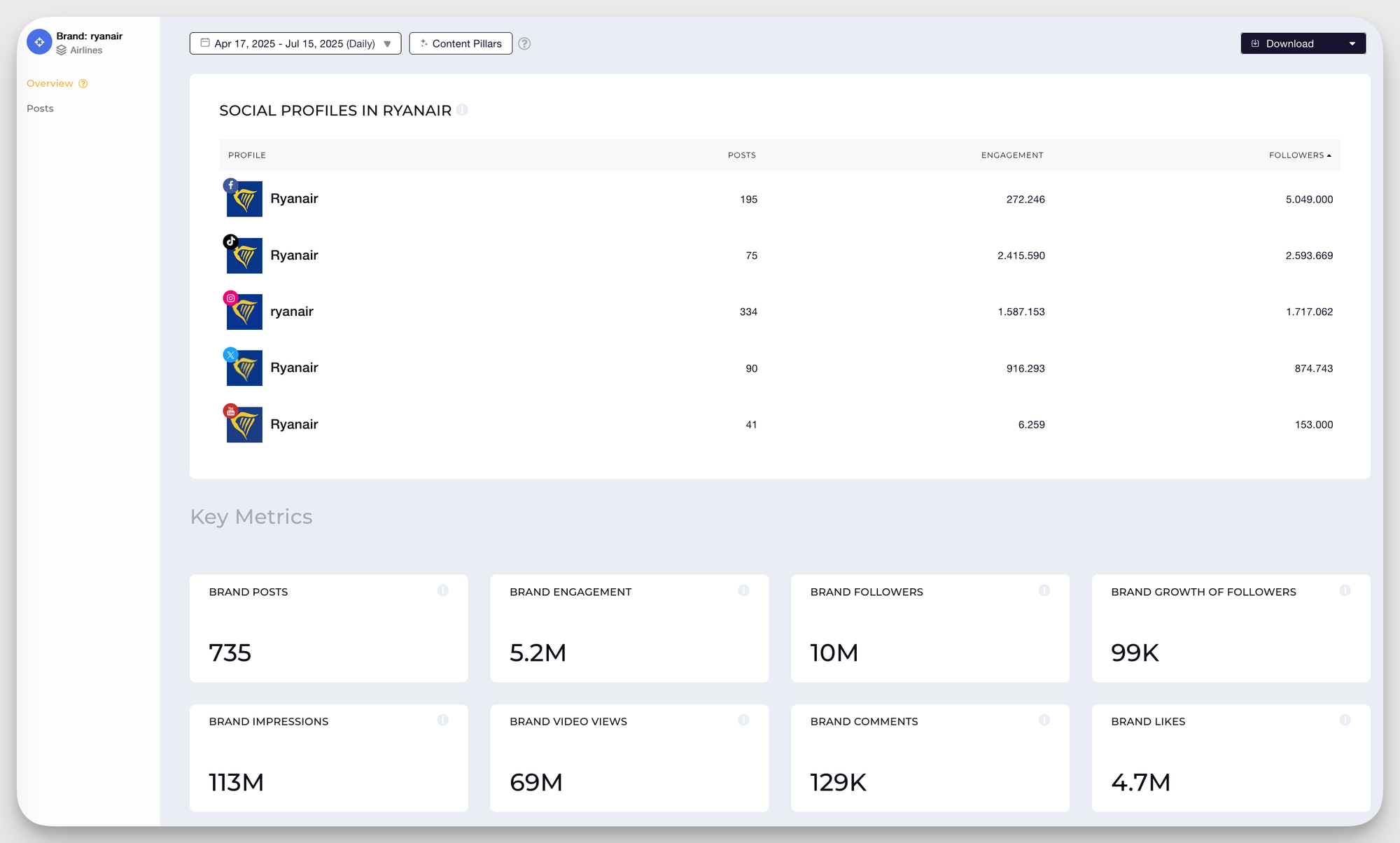This screenshot has width=1400, height=843.
Task: Click the Instagram posts count 334
Action: click(x=748, y=312)
